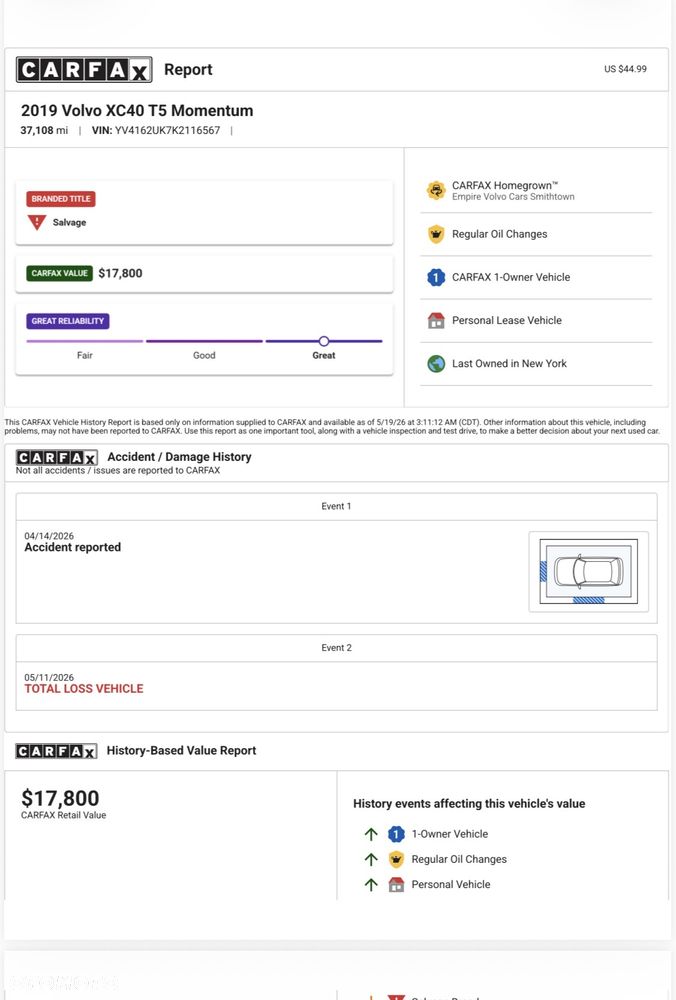Click the car damage location diagram
Viewport: 676px width, 1000px height.
589,571
